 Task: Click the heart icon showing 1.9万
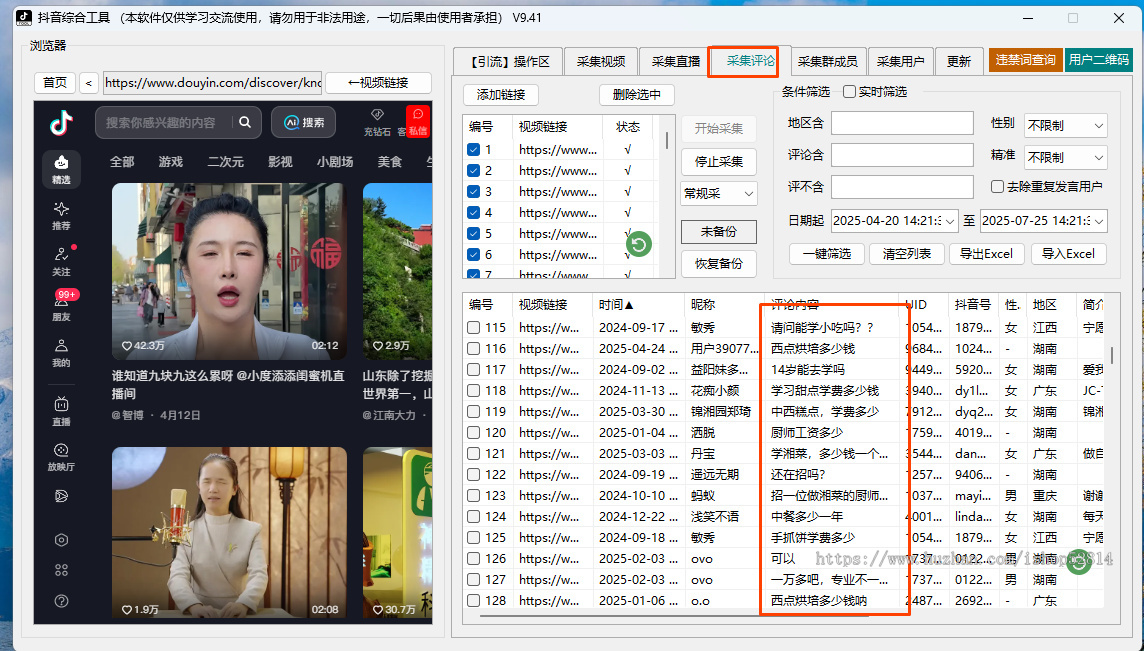127,609
